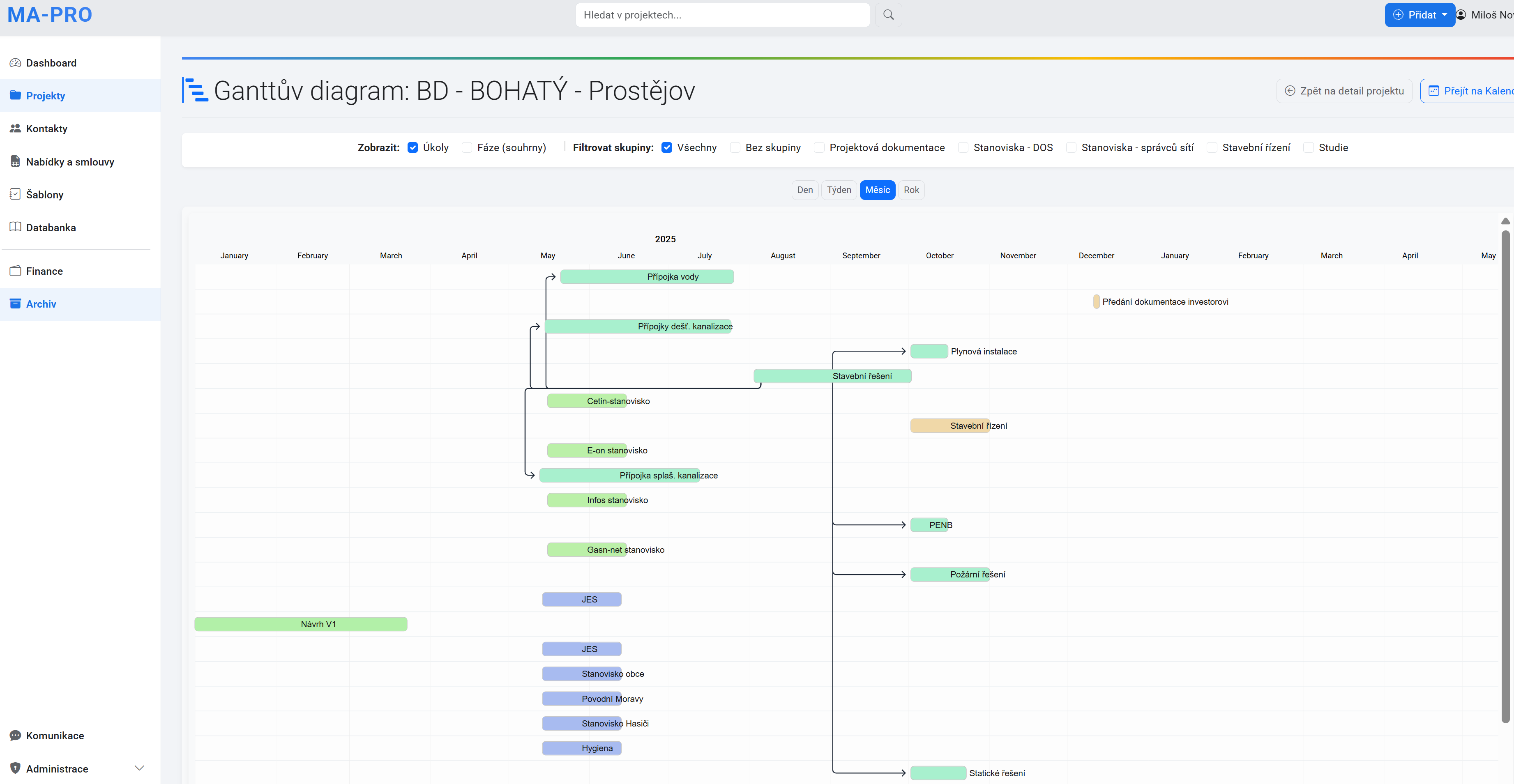Click Zpět na detail projektu button
Viewport: 1514px width, 784px height.
1344,91
